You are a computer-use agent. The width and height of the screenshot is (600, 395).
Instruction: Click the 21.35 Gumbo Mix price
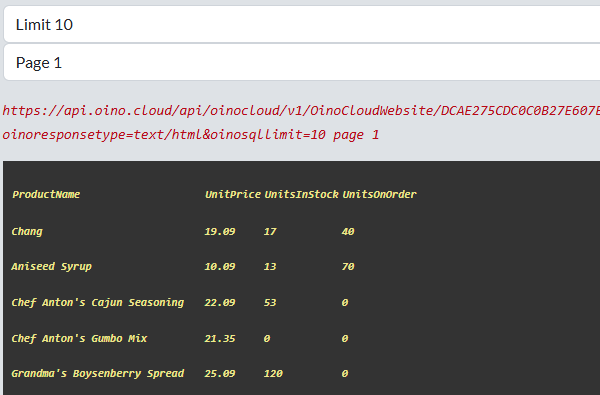click(220, 338)
